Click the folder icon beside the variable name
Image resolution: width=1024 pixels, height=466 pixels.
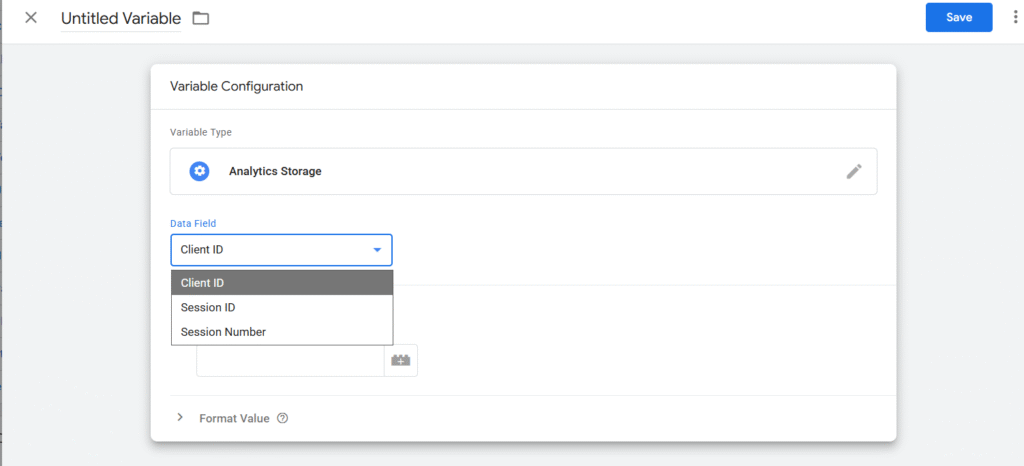201,18
